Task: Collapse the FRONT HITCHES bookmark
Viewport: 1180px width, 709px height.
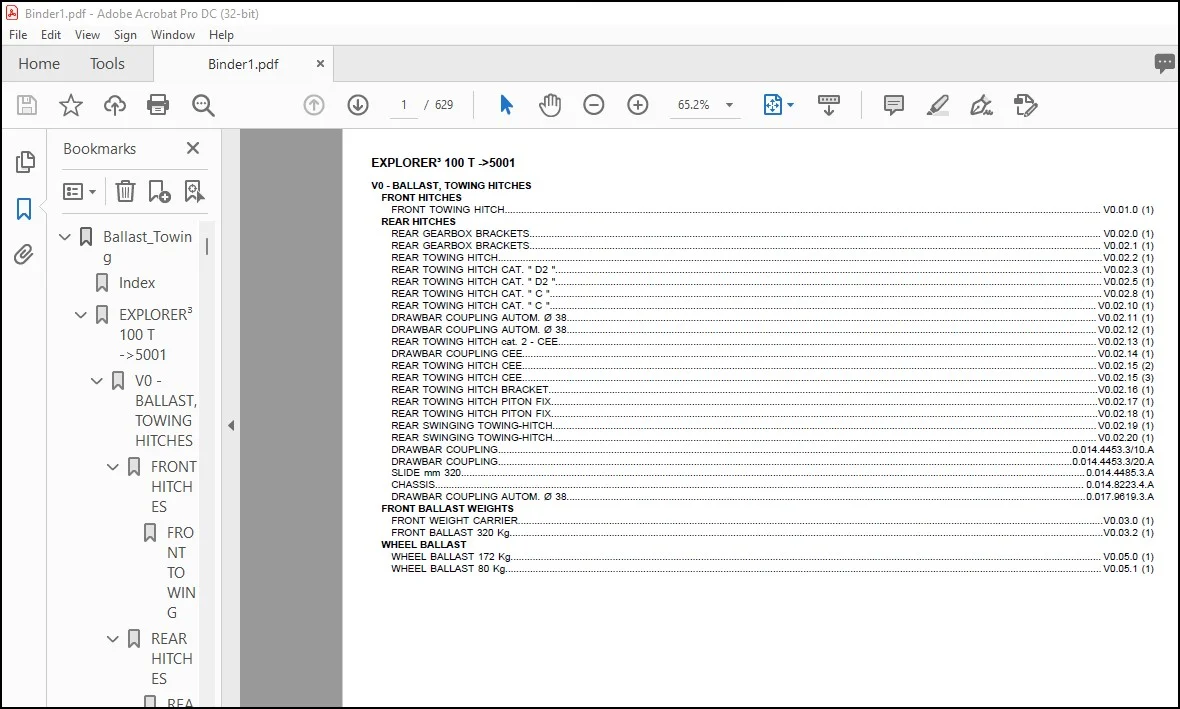Action: coord(112,467)
